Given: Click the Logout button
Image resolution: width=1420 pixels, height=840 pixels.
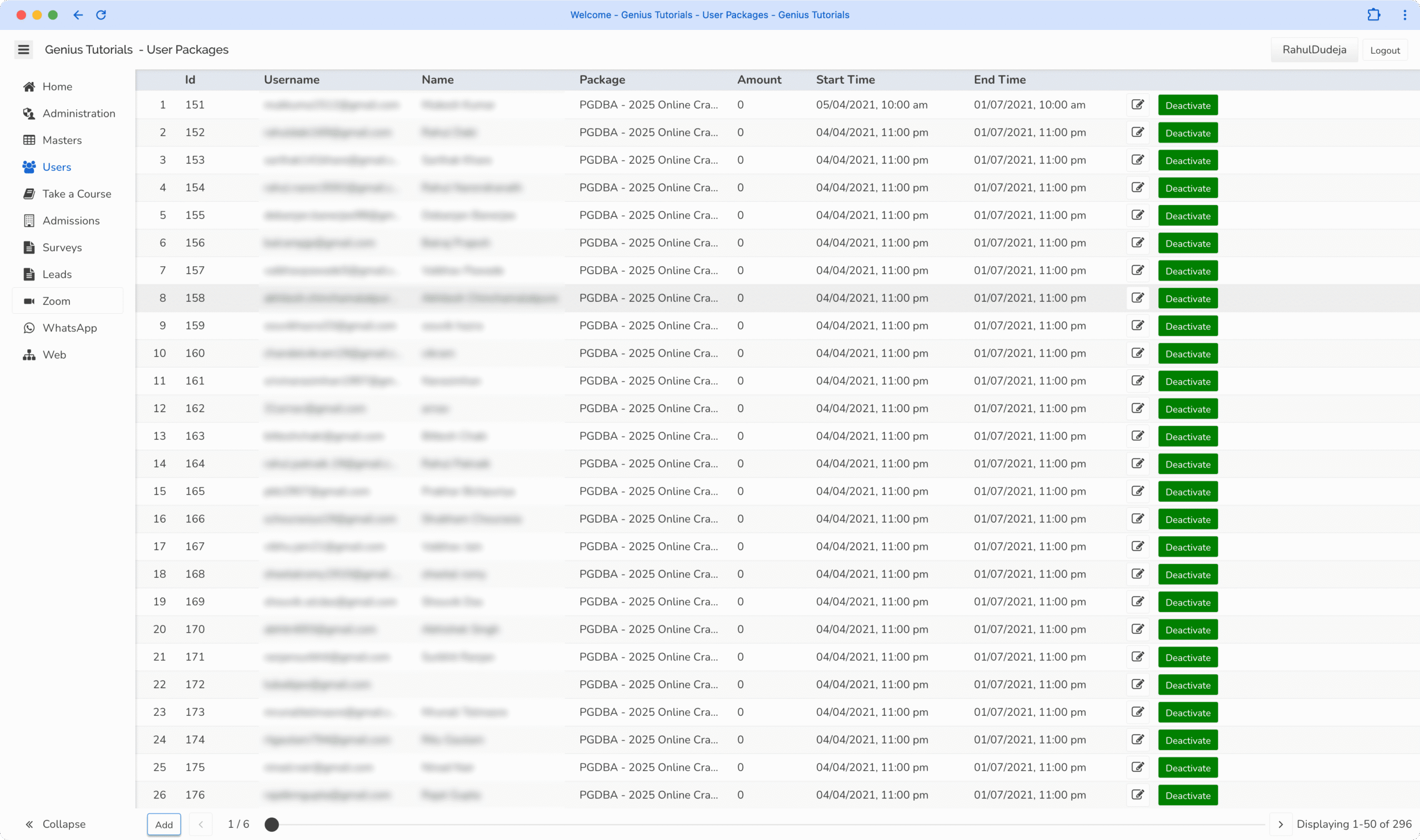Looking at the screenshot, I should 1384,50.
